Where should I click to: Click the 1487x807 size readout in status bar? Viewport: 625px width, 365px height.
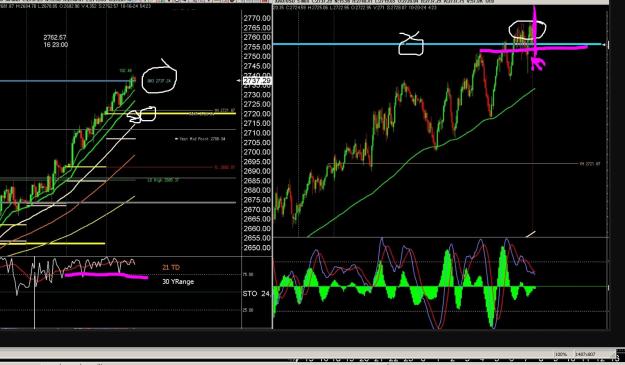[586, 354]
